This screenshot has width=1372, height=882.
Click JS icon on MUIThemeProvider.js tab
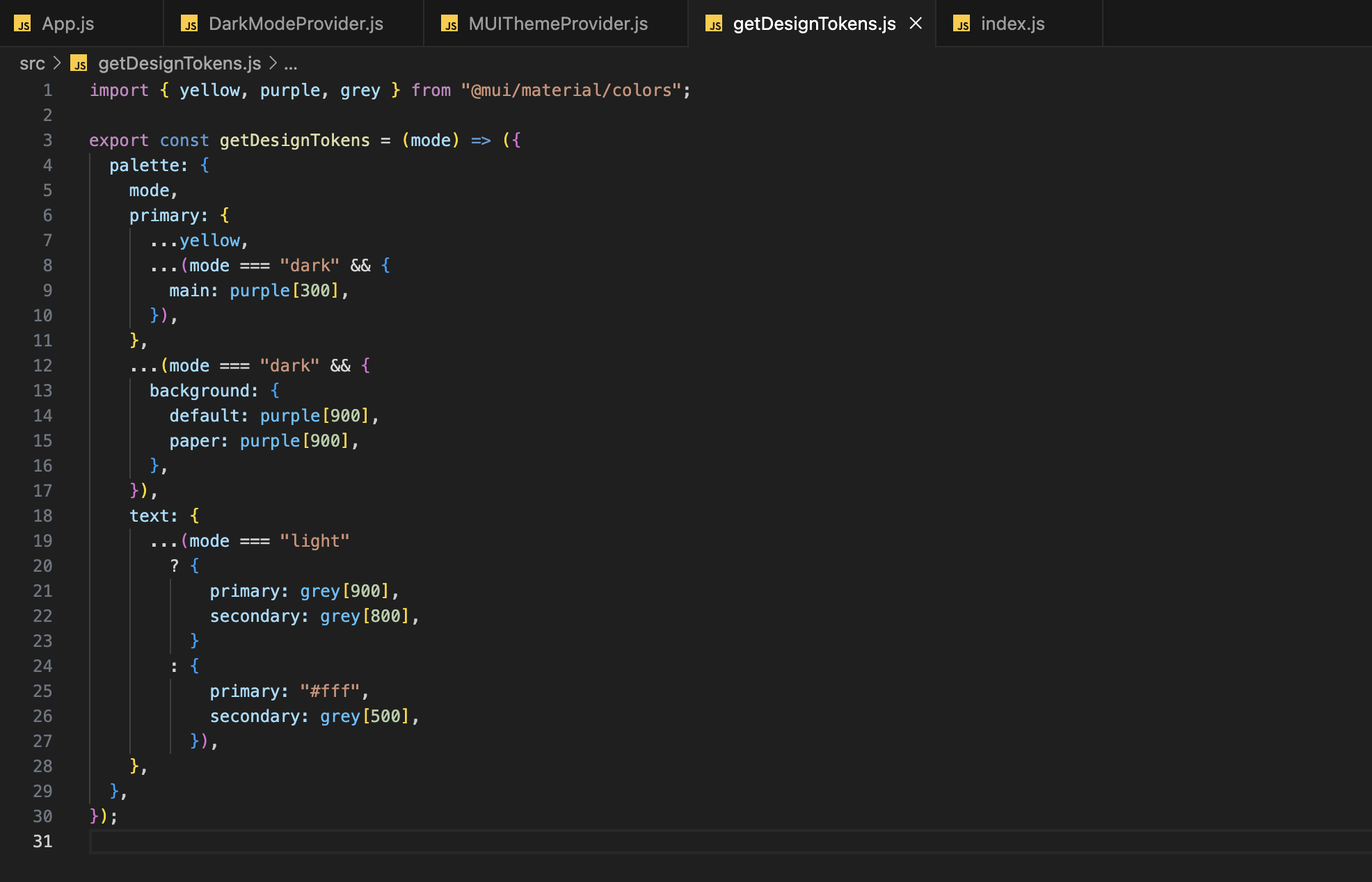point(449,24)
